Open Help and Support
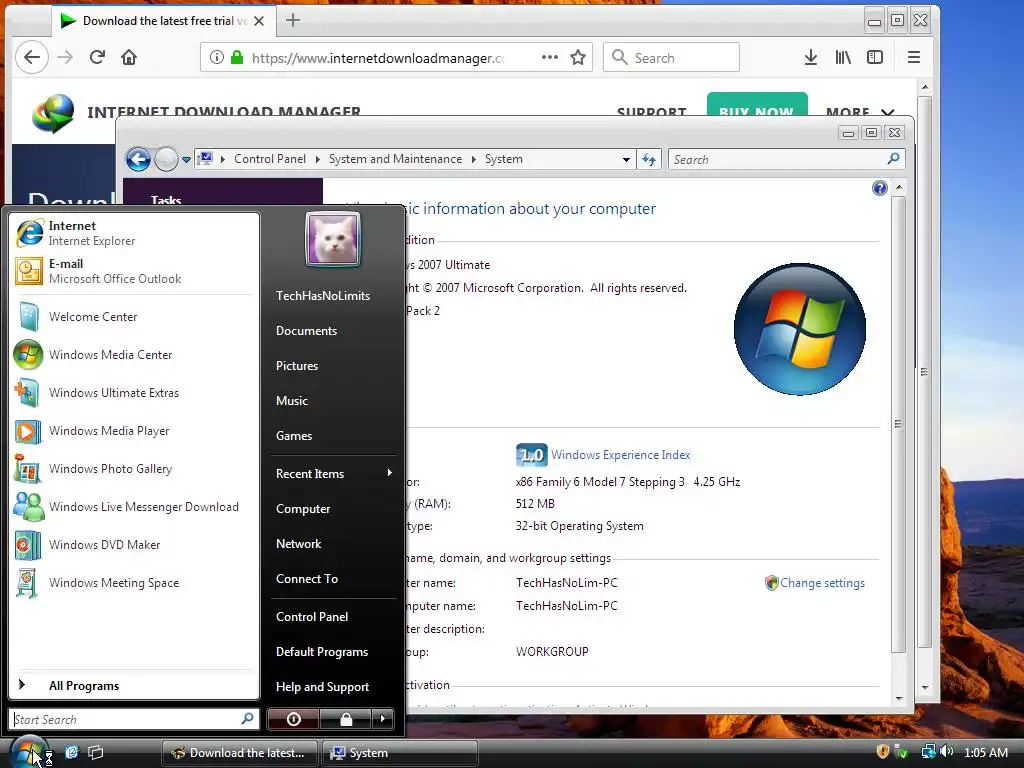This screenshot has width=1024, height=768. click(322, 686)
